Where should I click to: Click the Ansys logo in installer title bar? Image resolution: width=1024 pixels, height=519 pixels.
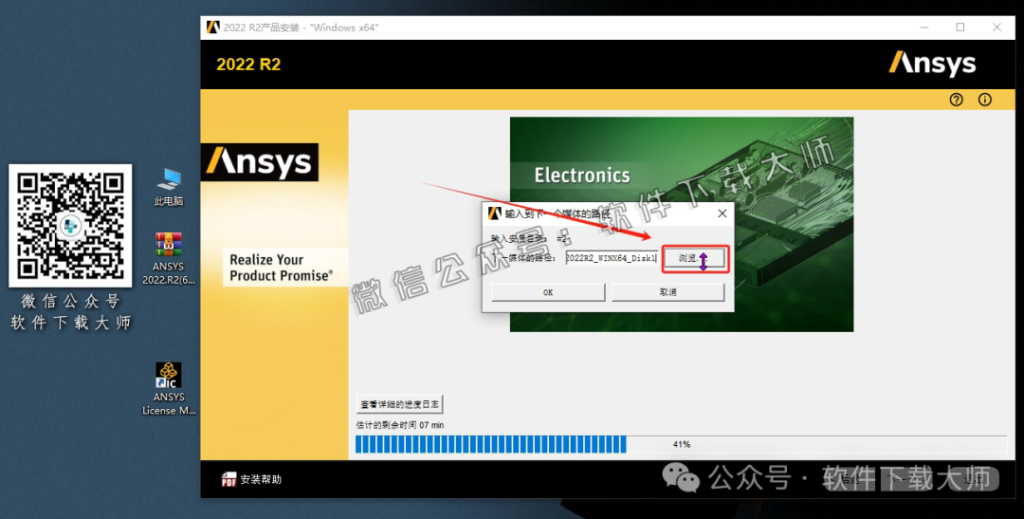pos(213,27)
